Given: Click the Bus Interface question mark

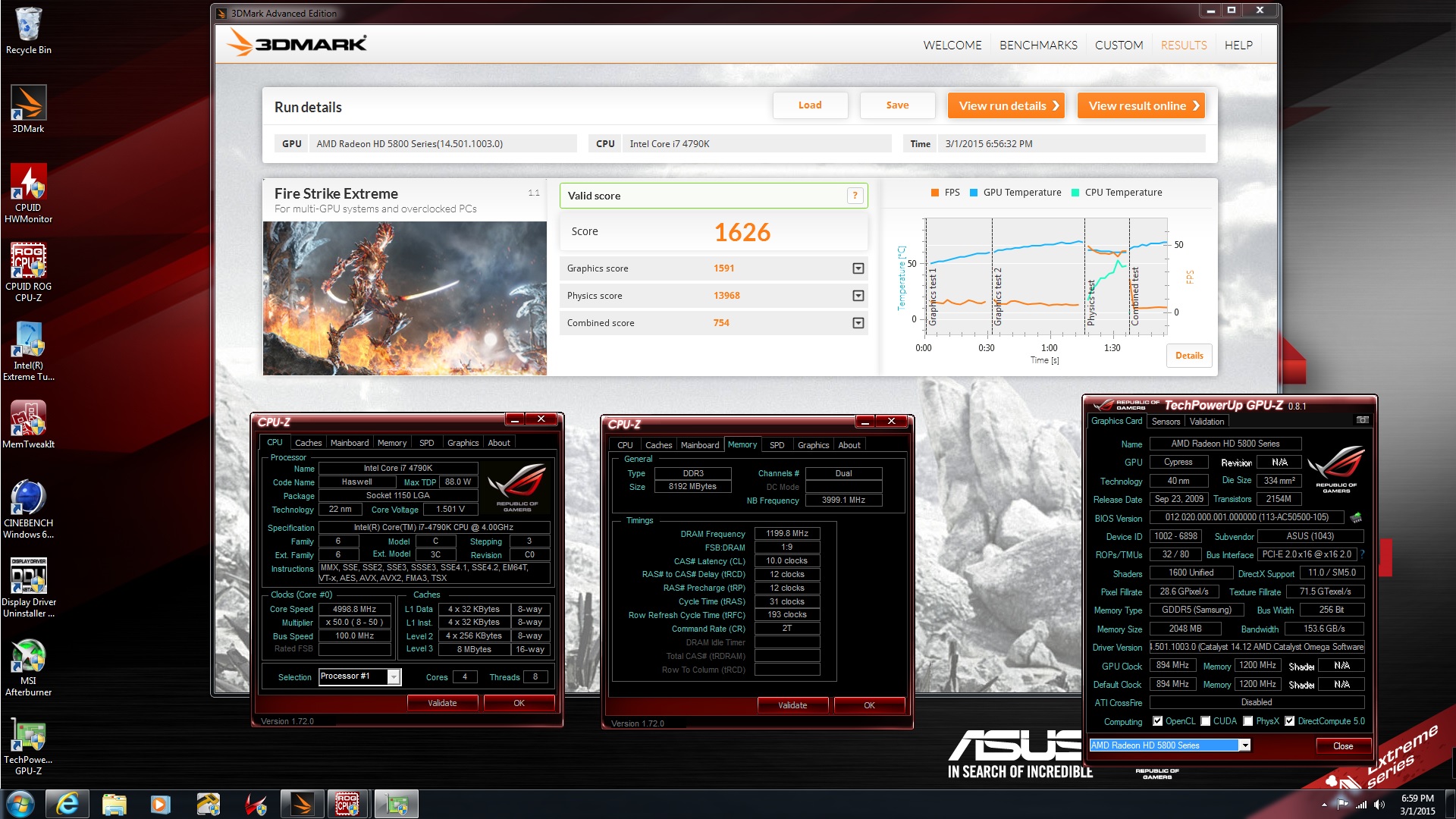Looking at the screenshot, I should tap(1362, 554).
